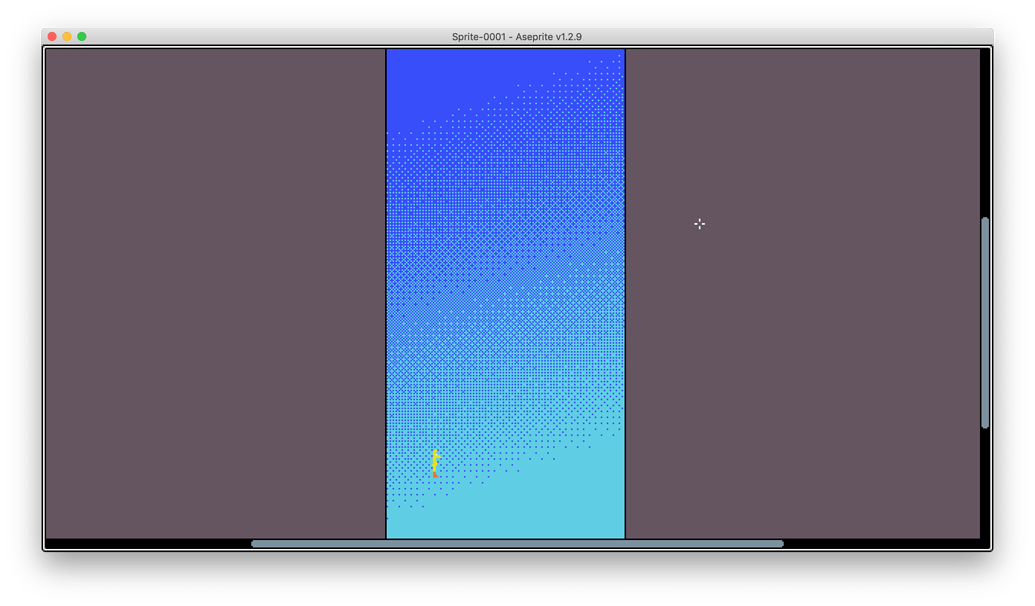Click horizontal scrollbar track right of thumb
The image size is (1035, 606).
pos(880,544)
